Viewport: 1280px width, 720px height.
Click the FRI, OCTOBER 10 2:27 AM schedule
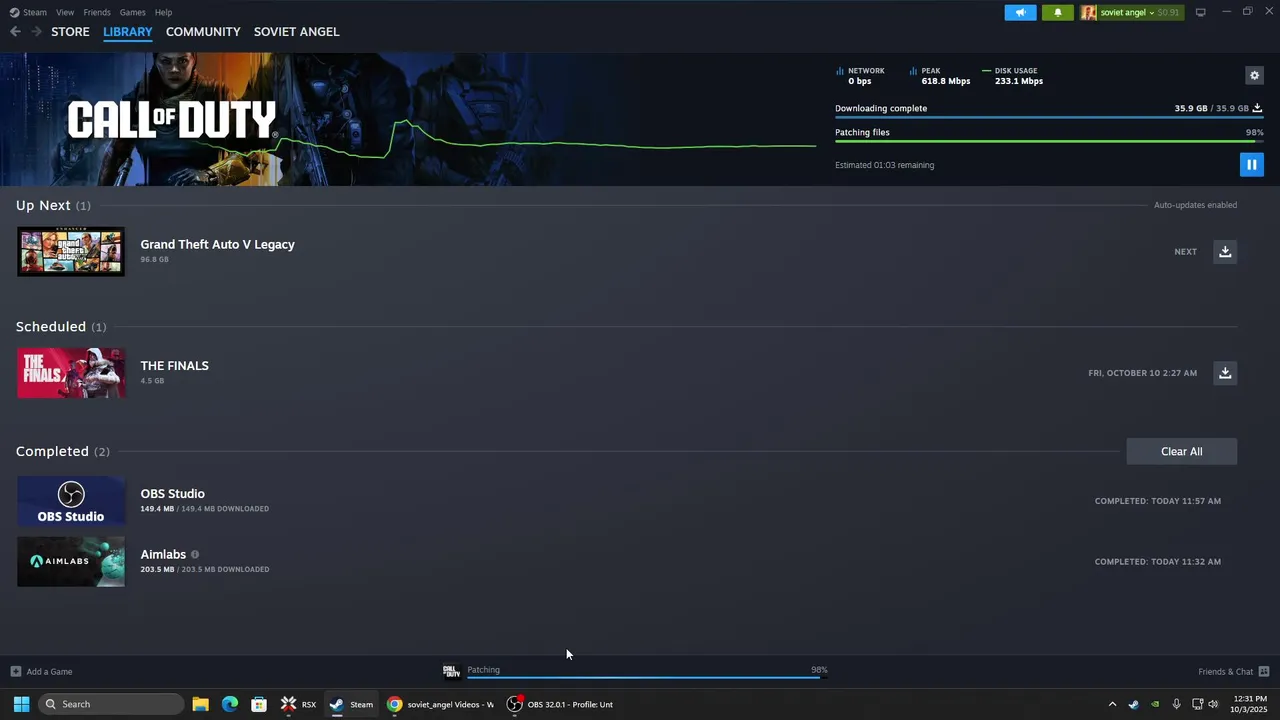[x=1142, y=373]
